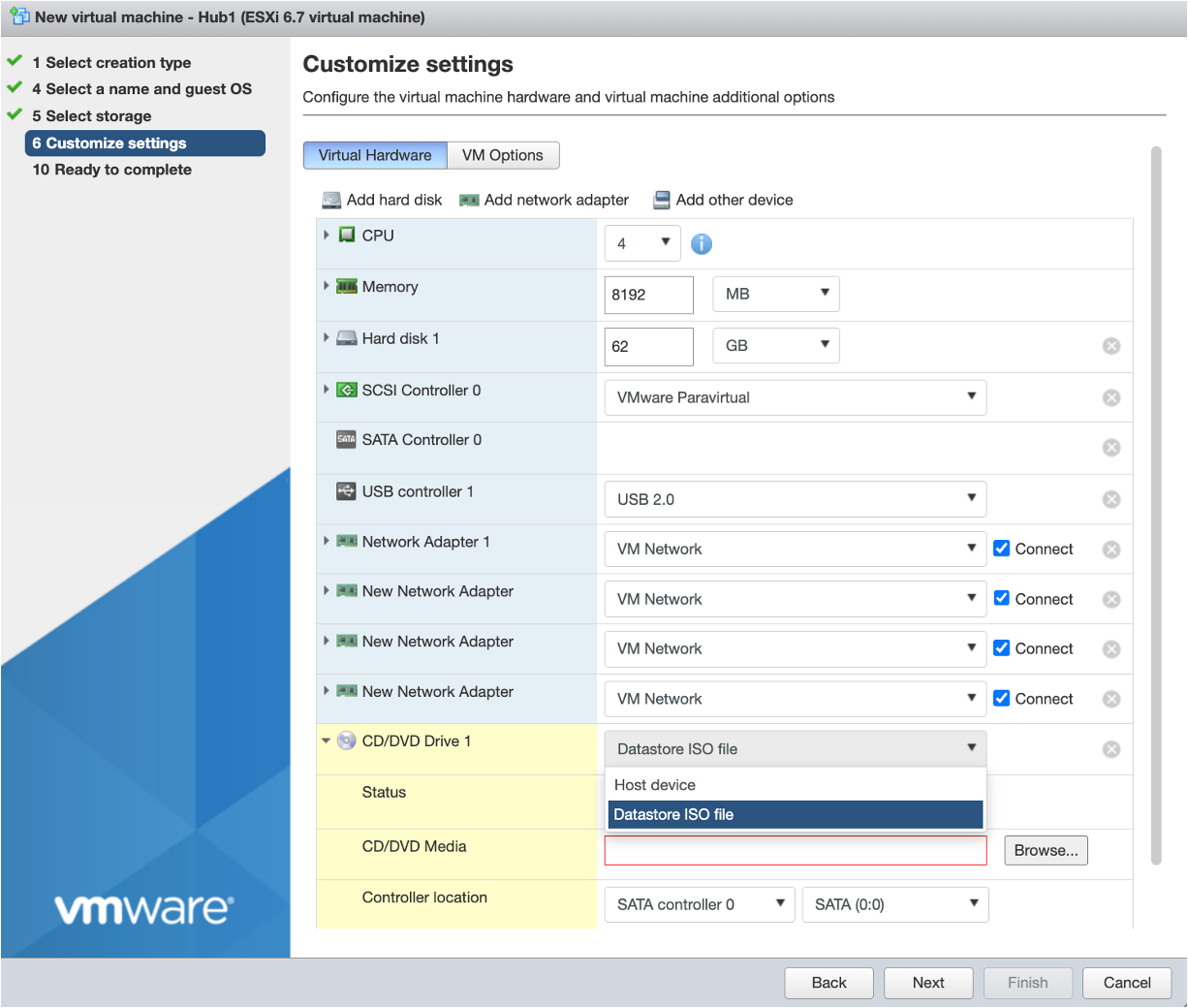Toggle Connect checkbox for first New Network Adapter
1188x1008 pixels.
[1002, 598]
